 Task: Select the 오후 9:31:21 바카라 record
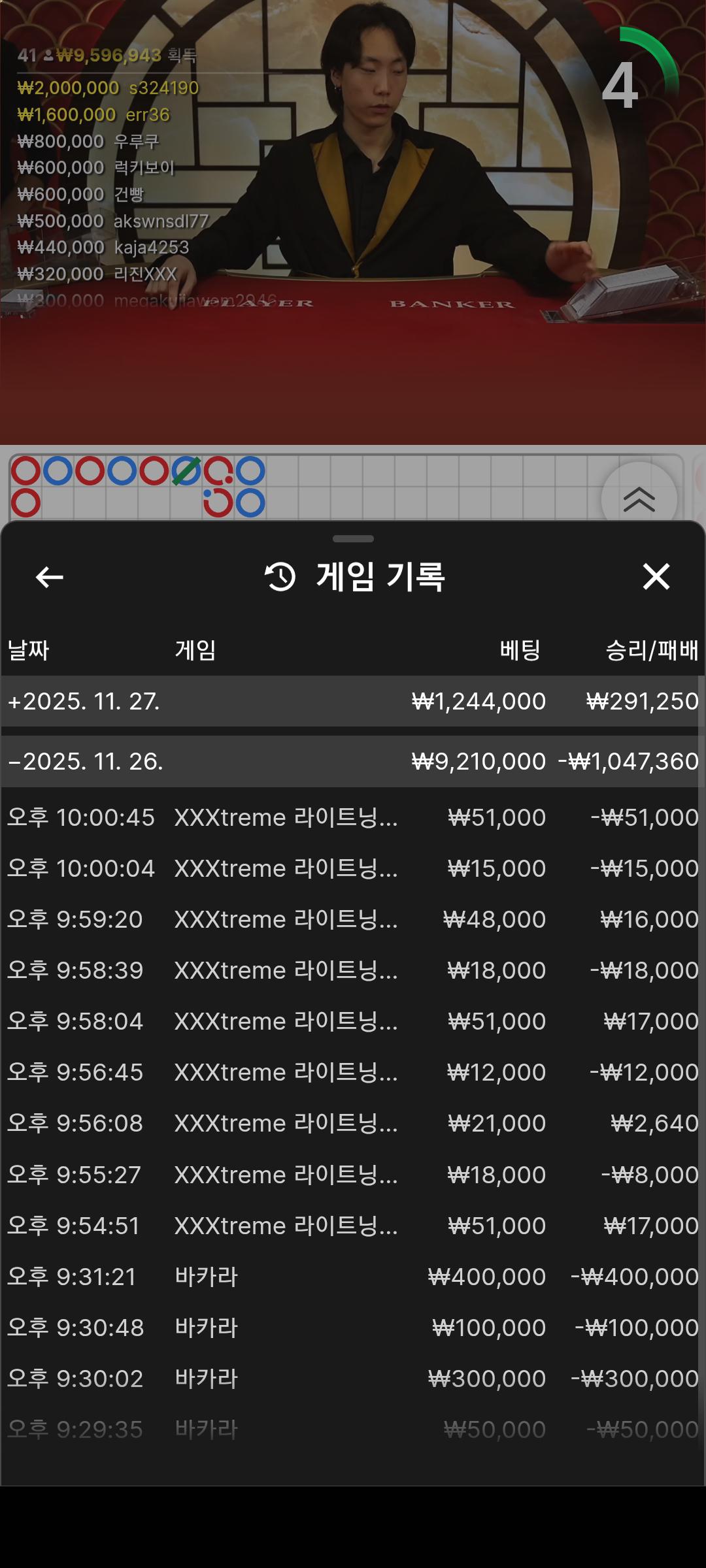pos(353,1276)
